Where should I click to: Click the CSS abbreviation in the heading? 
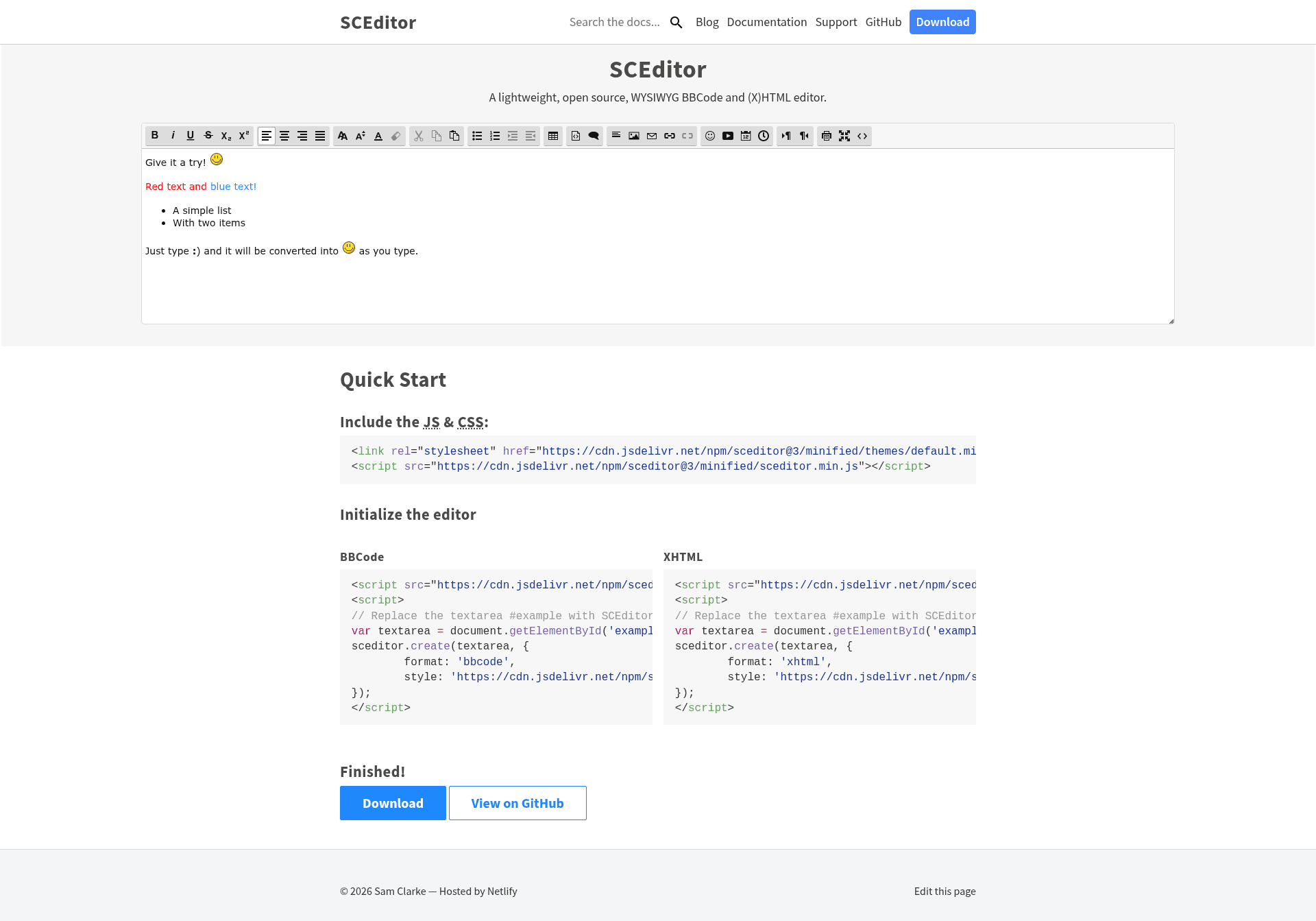point(471,422)
